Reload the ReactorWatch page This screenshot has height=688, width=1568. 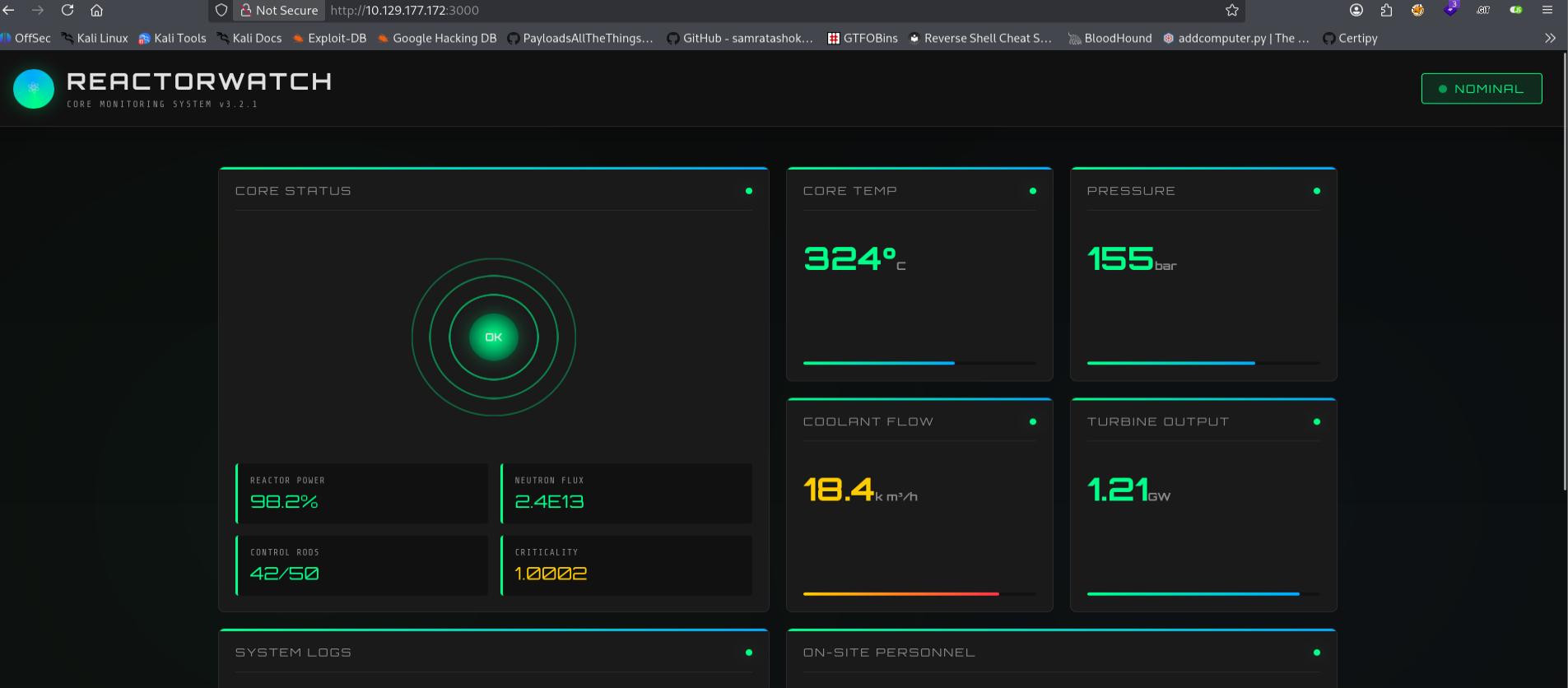[x=67, y=10]
